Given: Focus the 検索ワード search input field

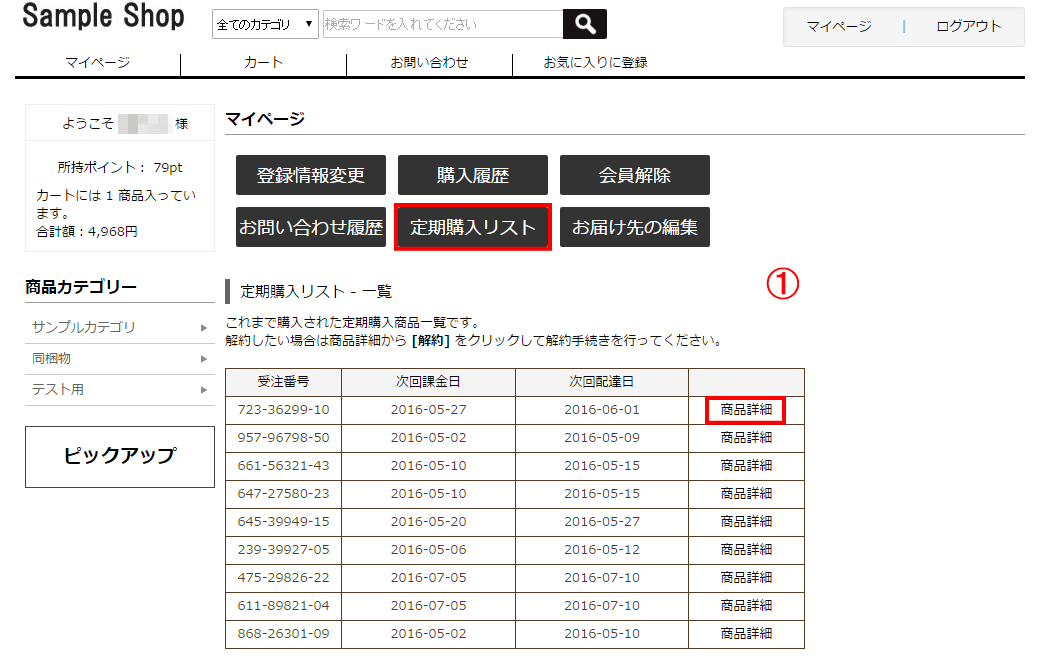Looking at the screenshot, I should pyautogui.click(x=443, y=24).
